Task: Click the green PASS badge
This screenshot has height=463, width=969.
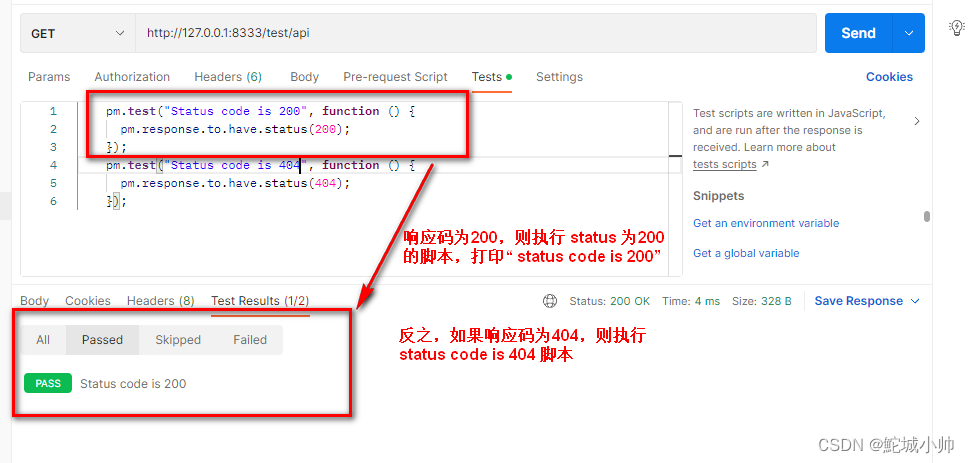Action: pyautogui.click(x=48, y=383)
